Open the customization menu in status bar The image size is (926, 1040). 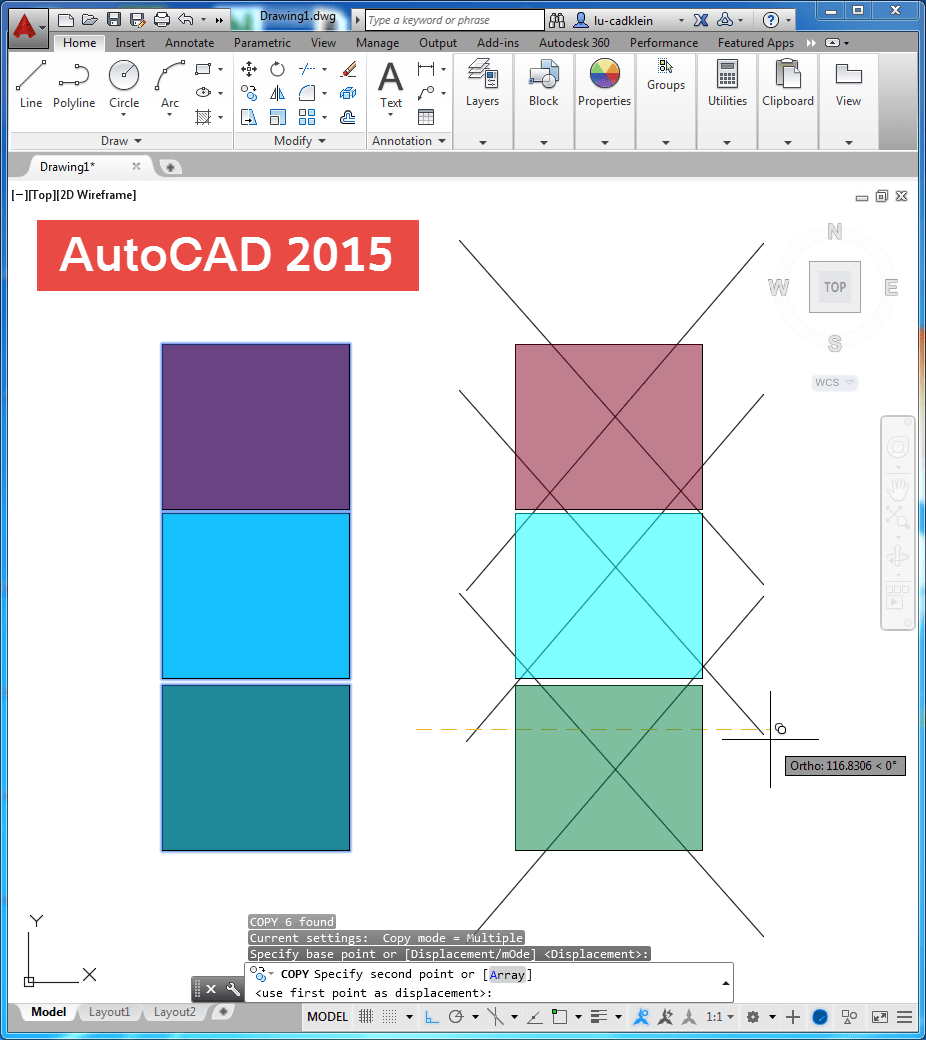pyautogui.click(x=904, y=1016)
